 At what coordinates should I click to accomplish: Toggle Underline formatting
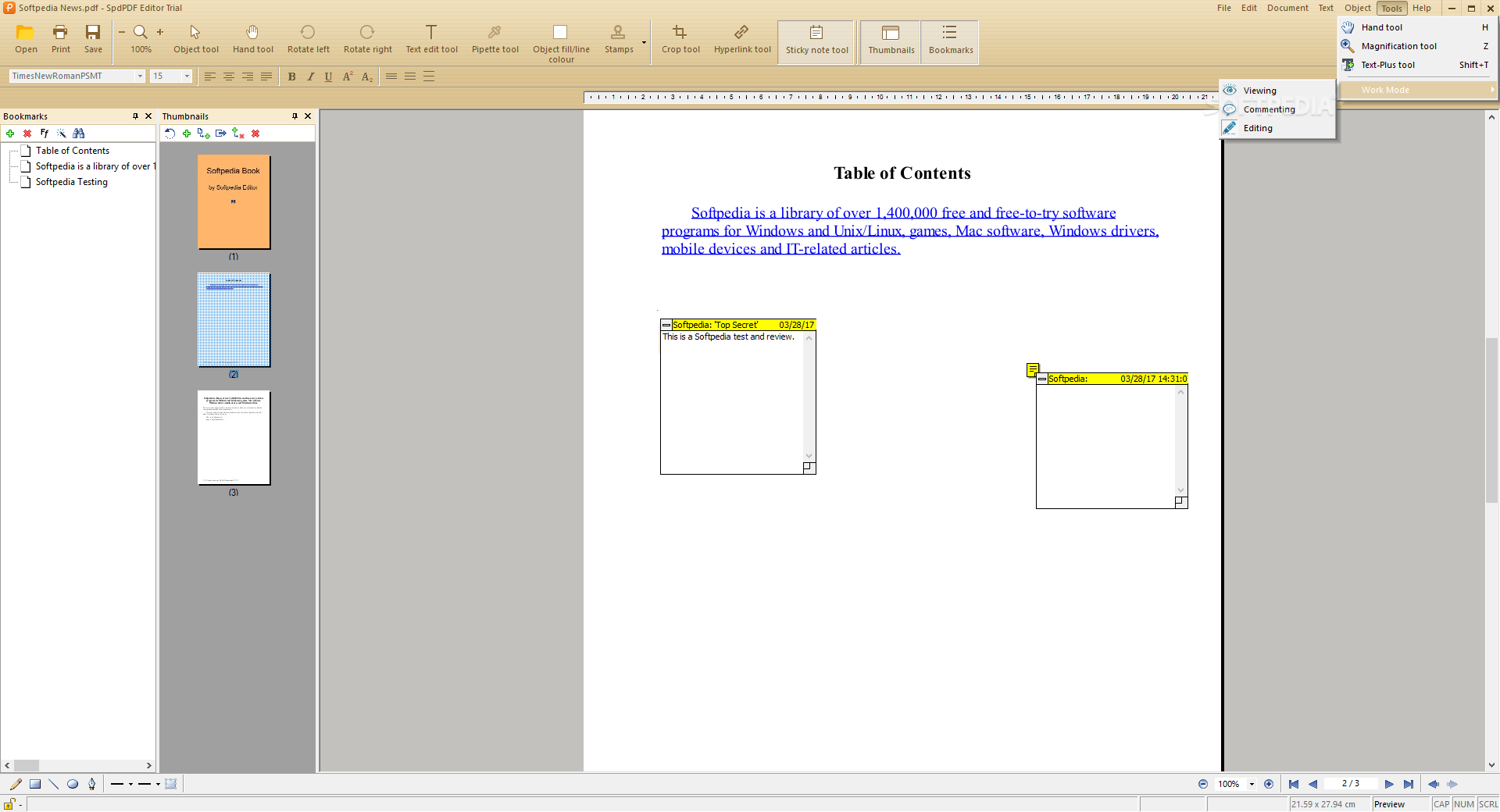[x=328, y=77]
